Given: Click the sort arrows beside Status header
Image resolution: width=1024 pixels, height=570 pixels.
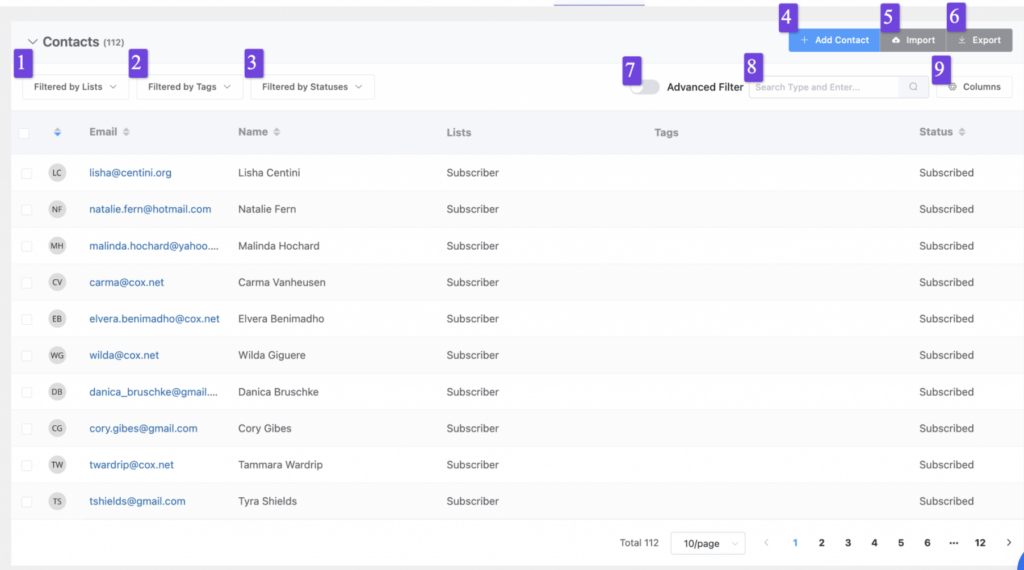Looking at the screenshot, I should 962,132.
